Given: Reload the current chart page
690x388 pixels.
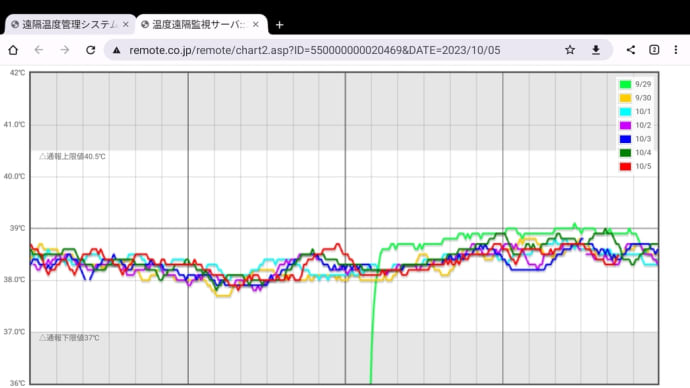Looking at the screenshot, I should tap(91, 50).
